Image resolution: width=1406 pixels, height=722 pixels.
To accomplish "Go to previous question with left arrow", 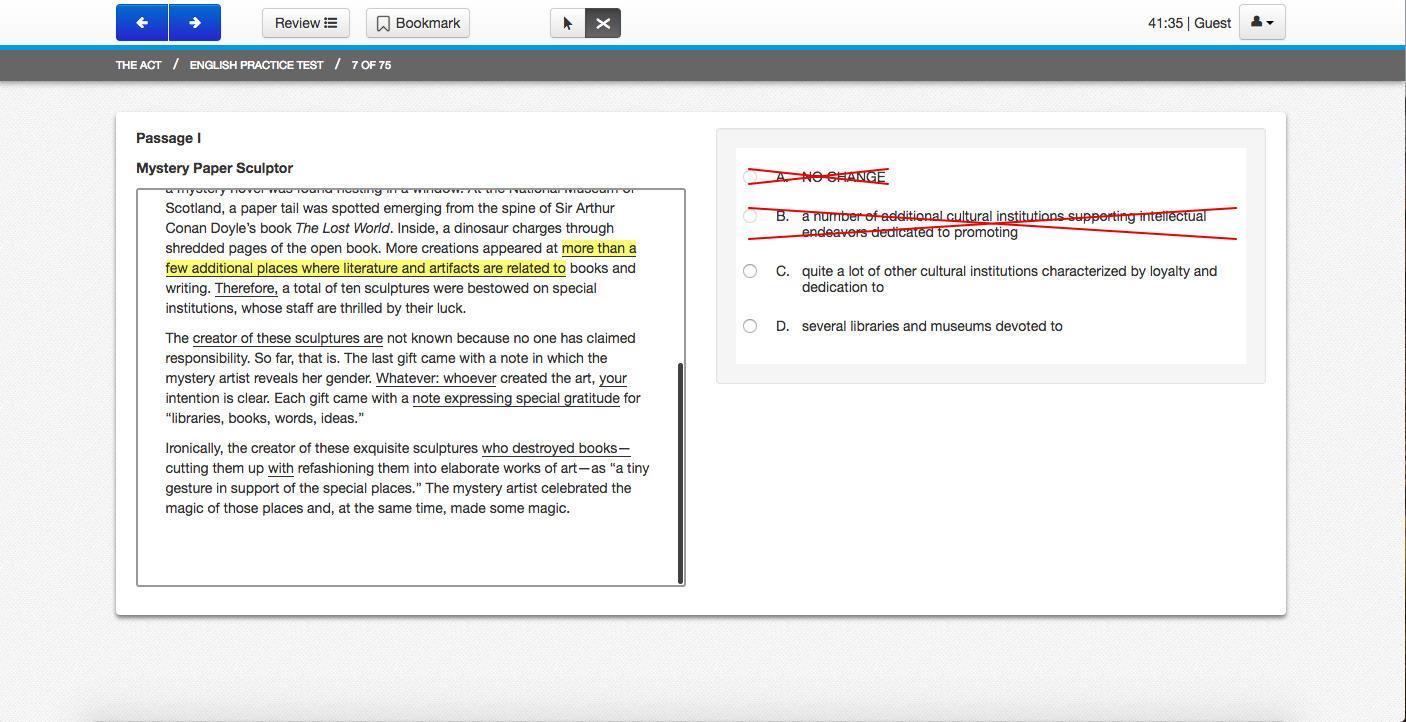I will (142, 23).
